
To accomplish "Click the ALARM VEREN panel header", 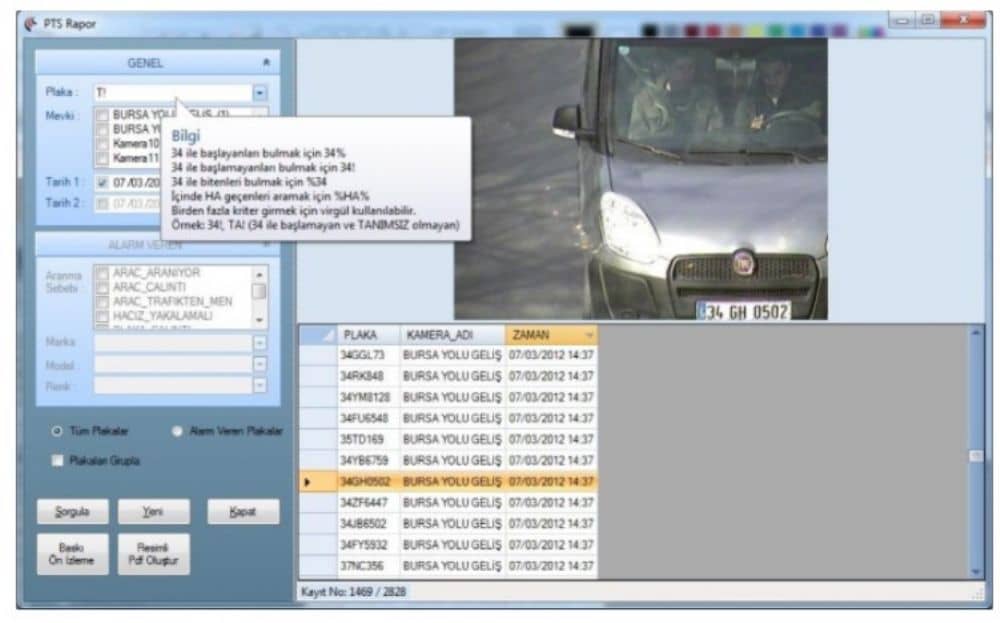I will click(x=157, y=244).
